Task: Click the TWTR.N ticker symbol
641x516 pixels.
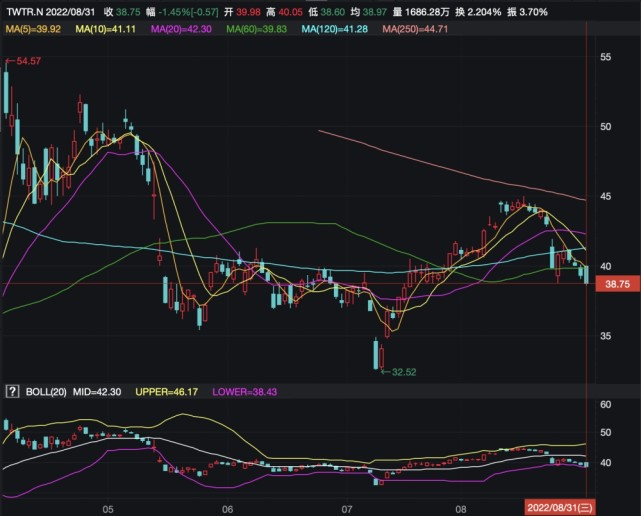Action: (24, 13)
